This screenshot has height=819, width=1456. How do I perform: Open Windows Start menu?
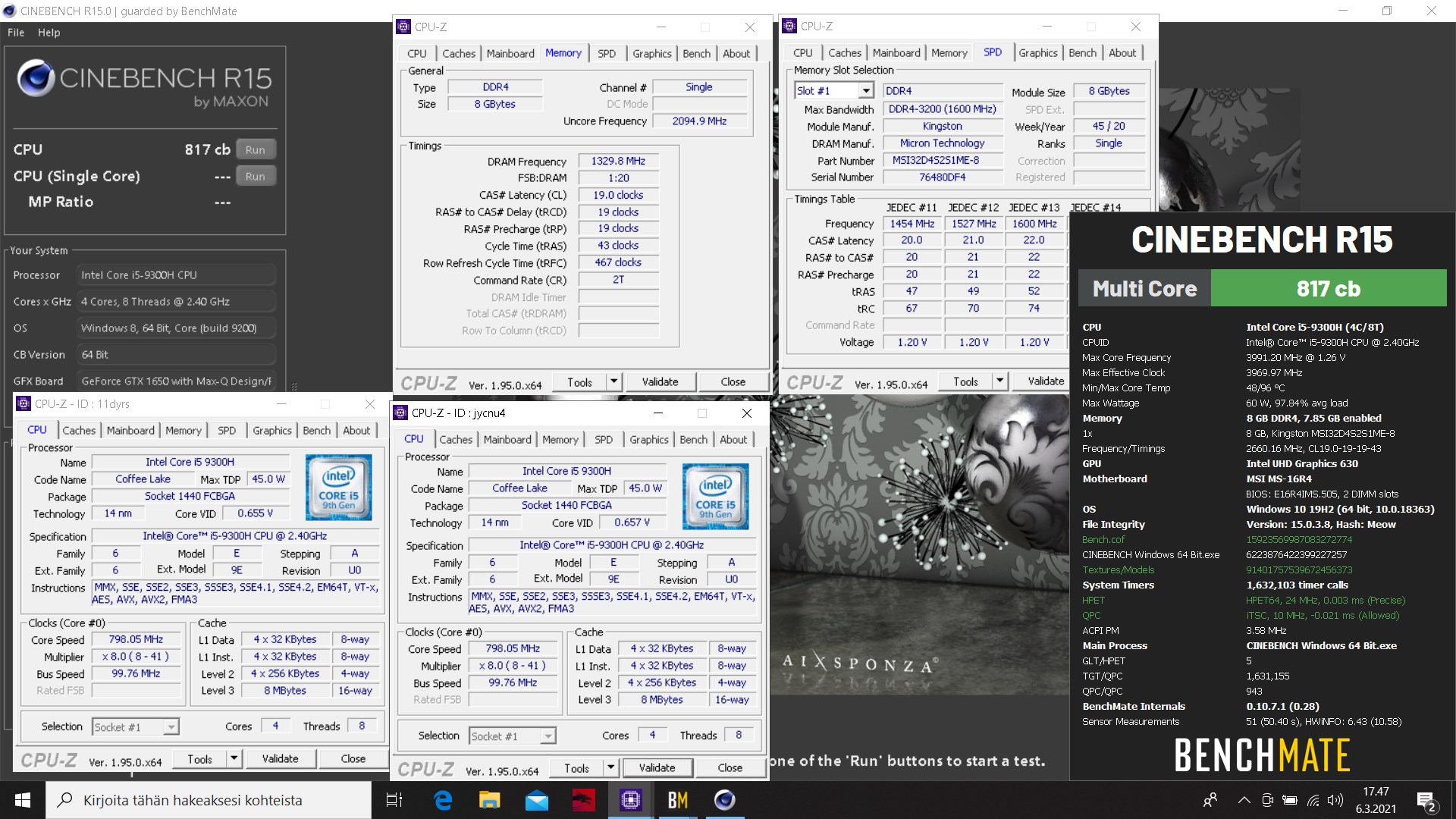point(22,800)
